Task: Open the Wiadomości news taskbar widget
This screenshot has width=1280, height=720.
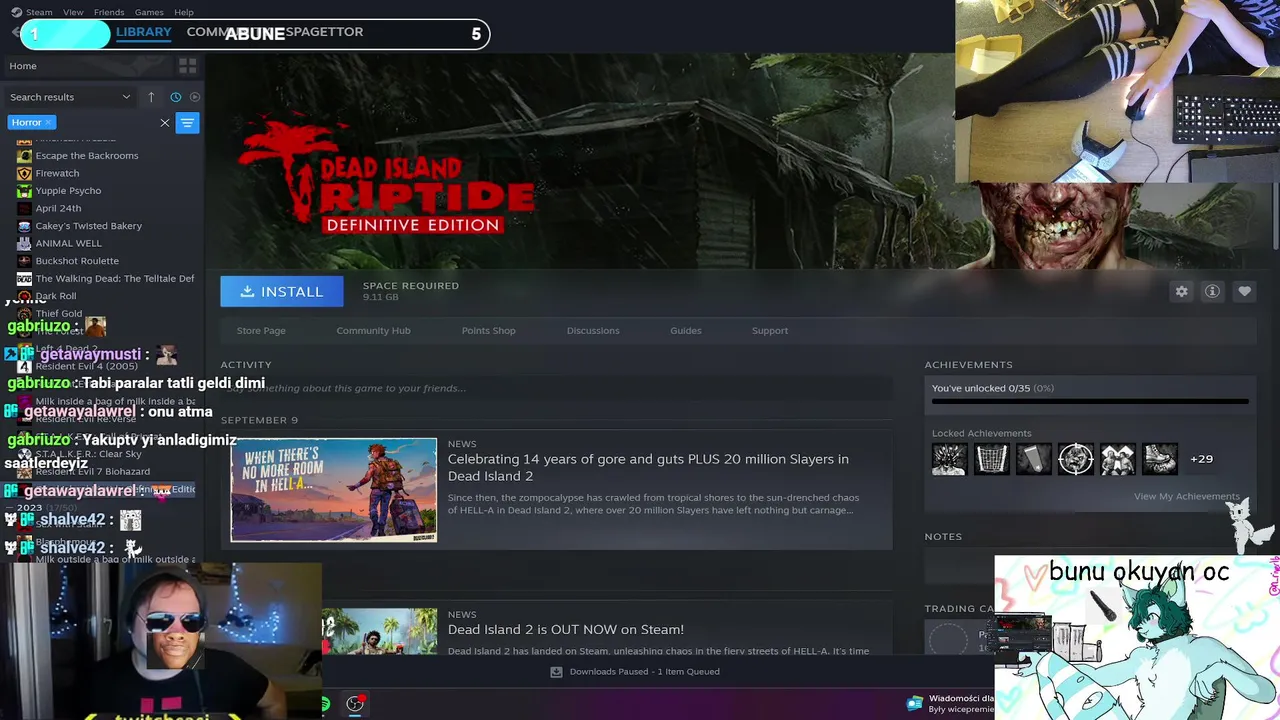Action: coord(950,704)
